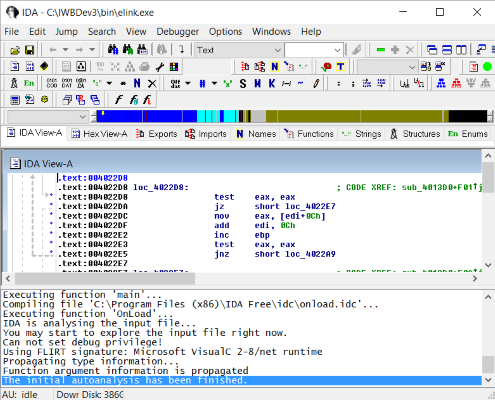Click the blue code region in navigation band

click(x=147, y=116)
